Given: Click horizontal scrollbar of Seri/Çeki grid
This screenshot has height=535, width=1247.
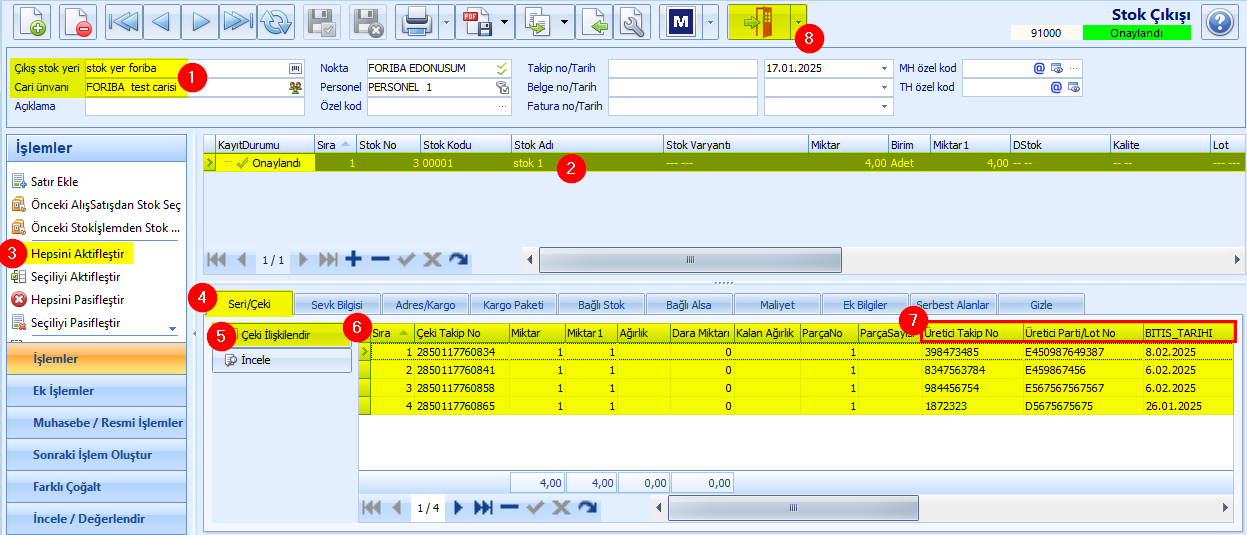Looking at the screenshot, I should 793,508.
